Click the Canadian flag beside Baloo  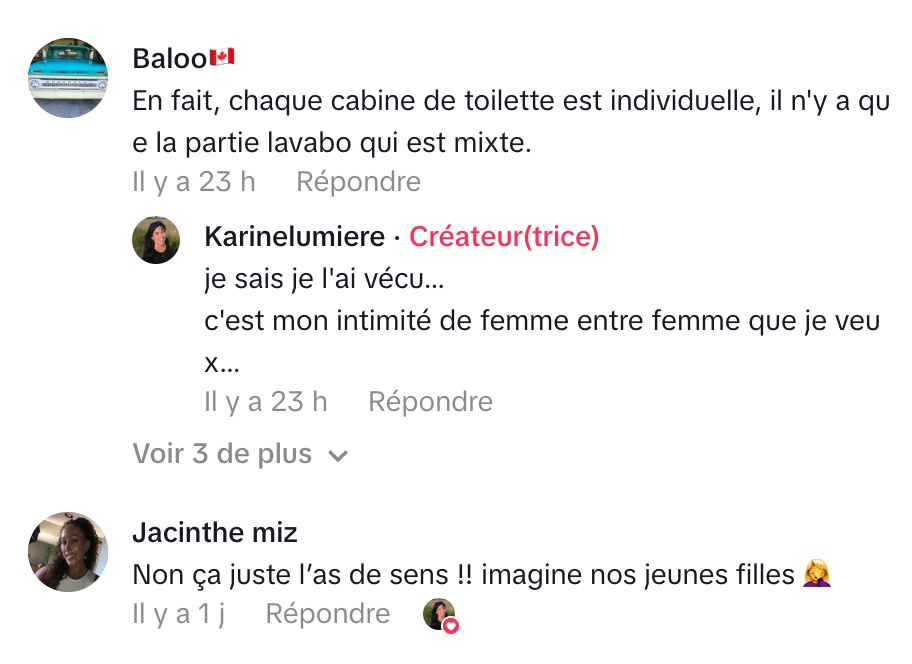pos(221,58)
